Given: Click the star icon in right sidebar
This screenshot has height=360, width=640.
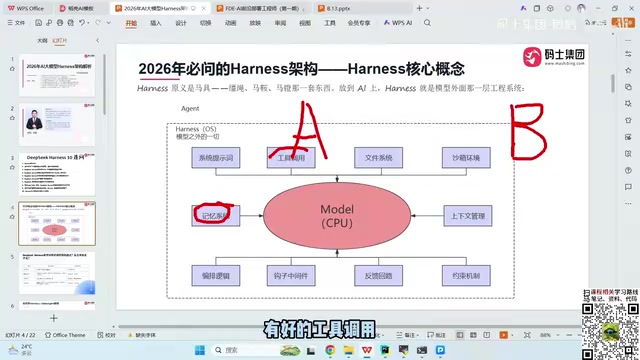Looking at the screenshot, I should pos(628,71).
